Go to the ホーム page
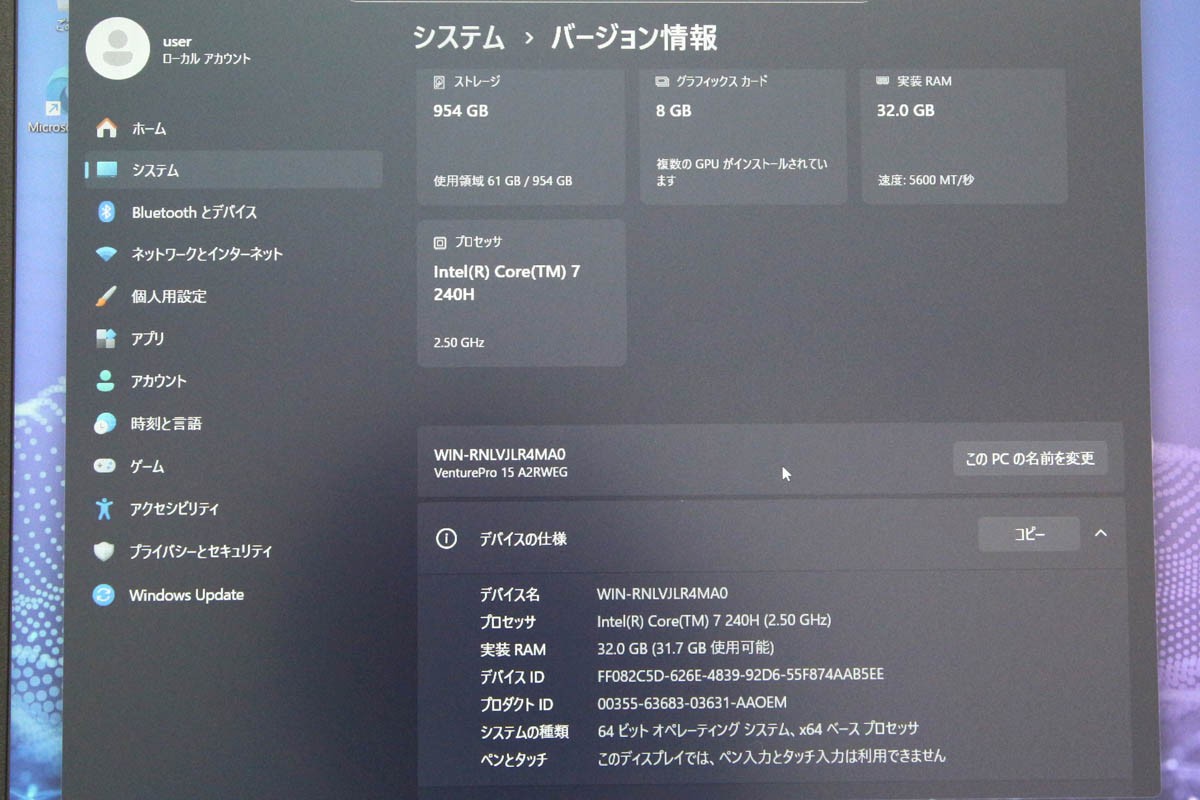Viewport: 1200px width, 800px height. pos(148,128)
